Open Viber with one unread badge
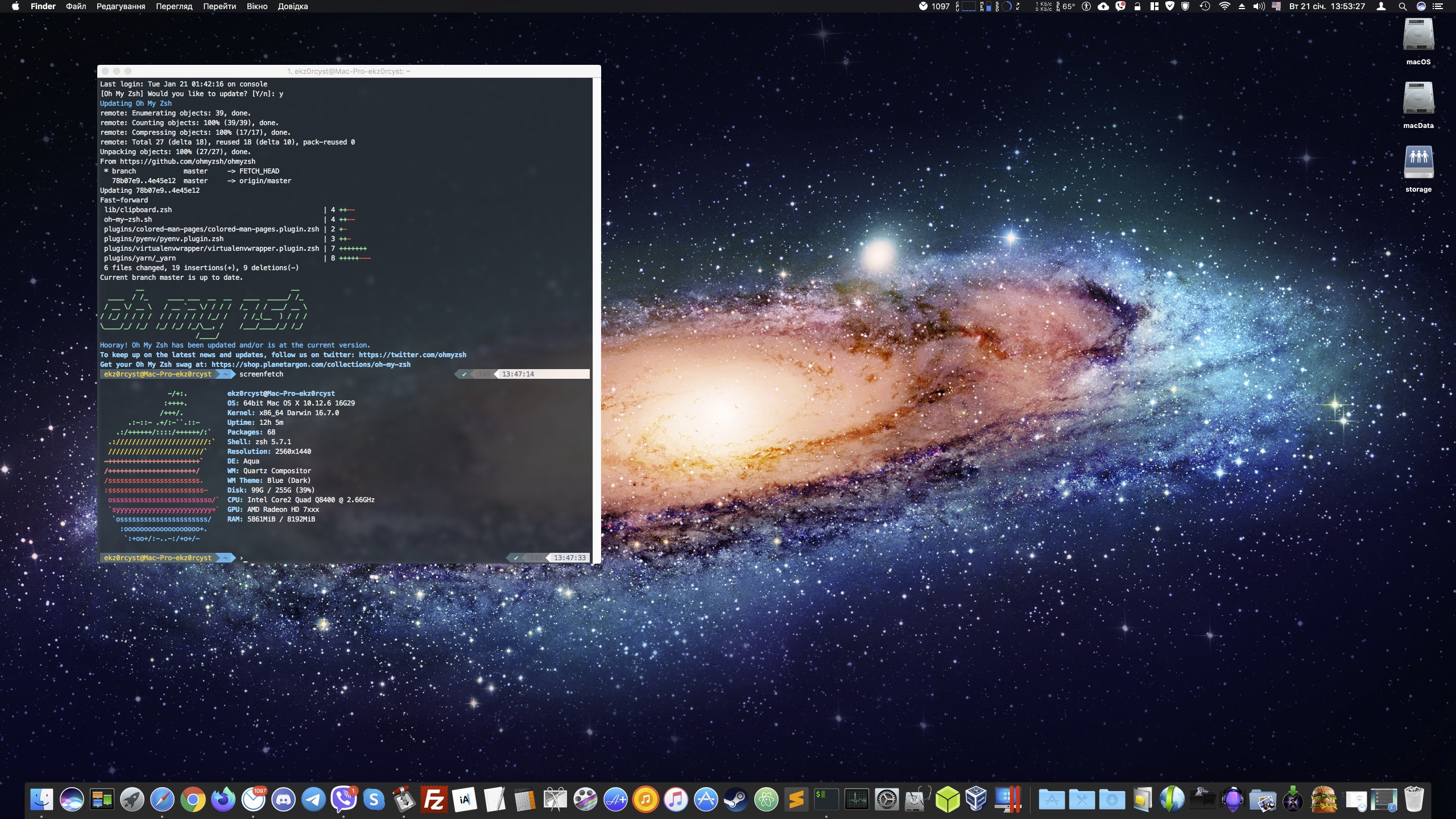 (344, 800)
